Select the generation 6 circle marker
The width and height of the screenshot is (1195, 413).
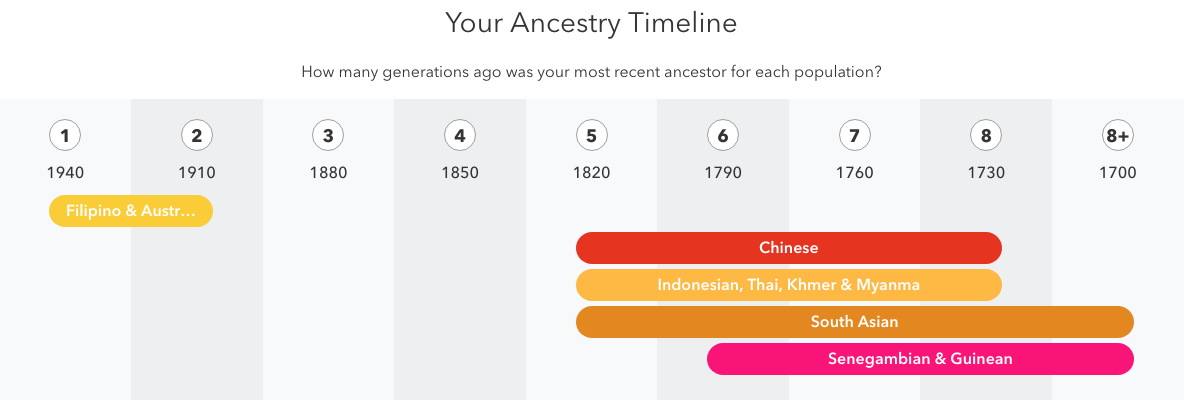(x=722, y=136)
